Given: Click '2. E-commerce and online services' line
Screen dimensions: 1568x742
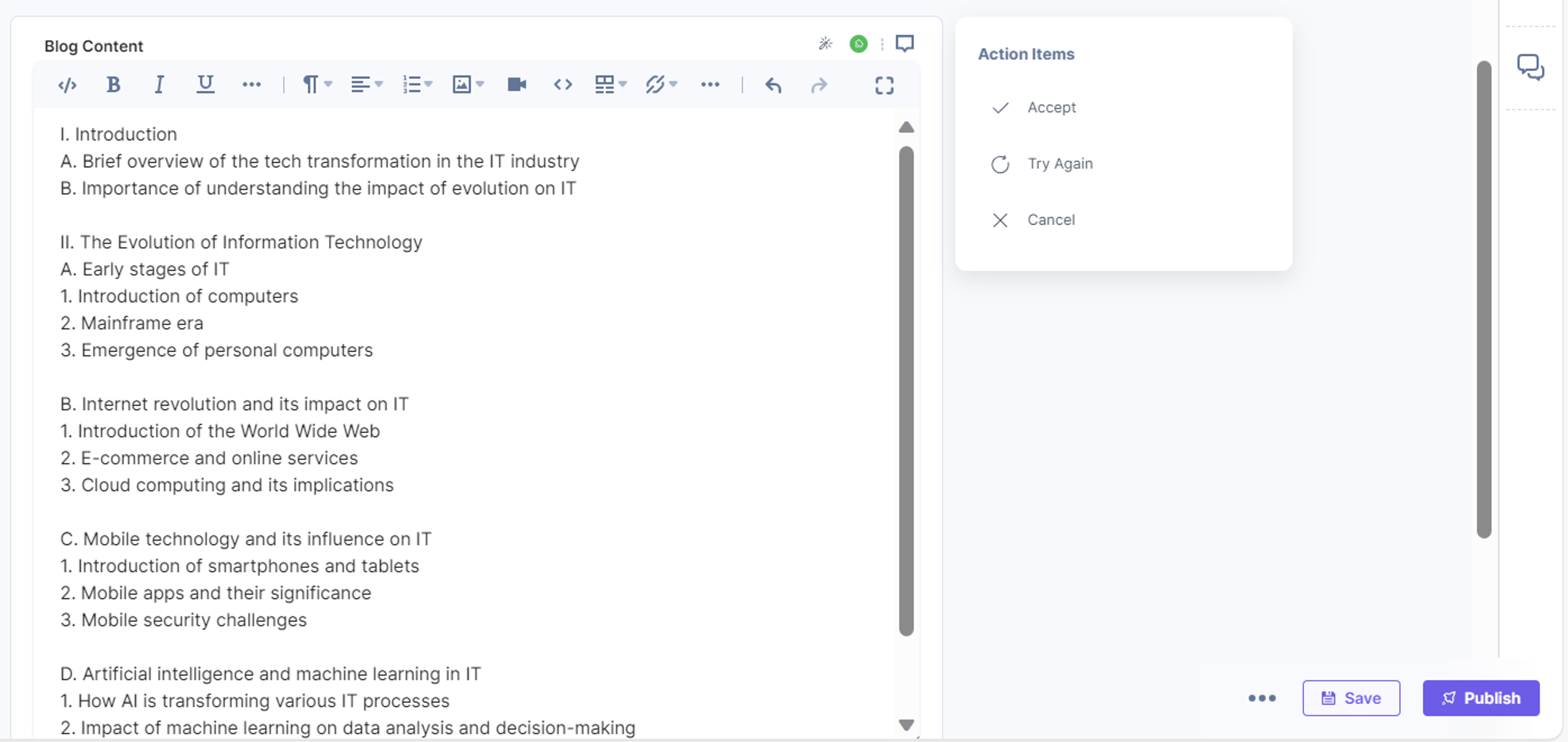Looking at the screenshot, I should pyautogui.click(x=209, y=458).
